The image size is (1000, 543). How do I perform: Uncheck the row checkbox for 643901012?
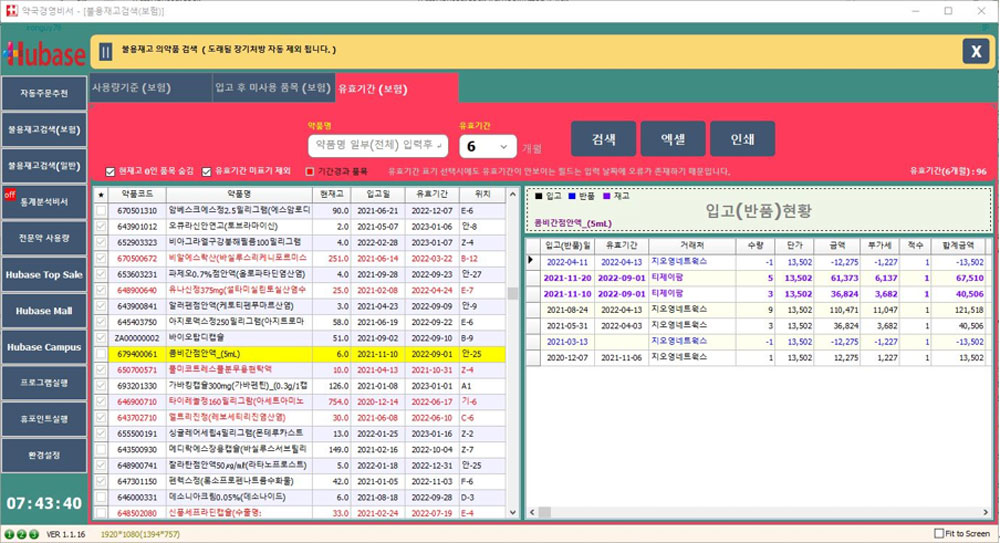[101, 227]
